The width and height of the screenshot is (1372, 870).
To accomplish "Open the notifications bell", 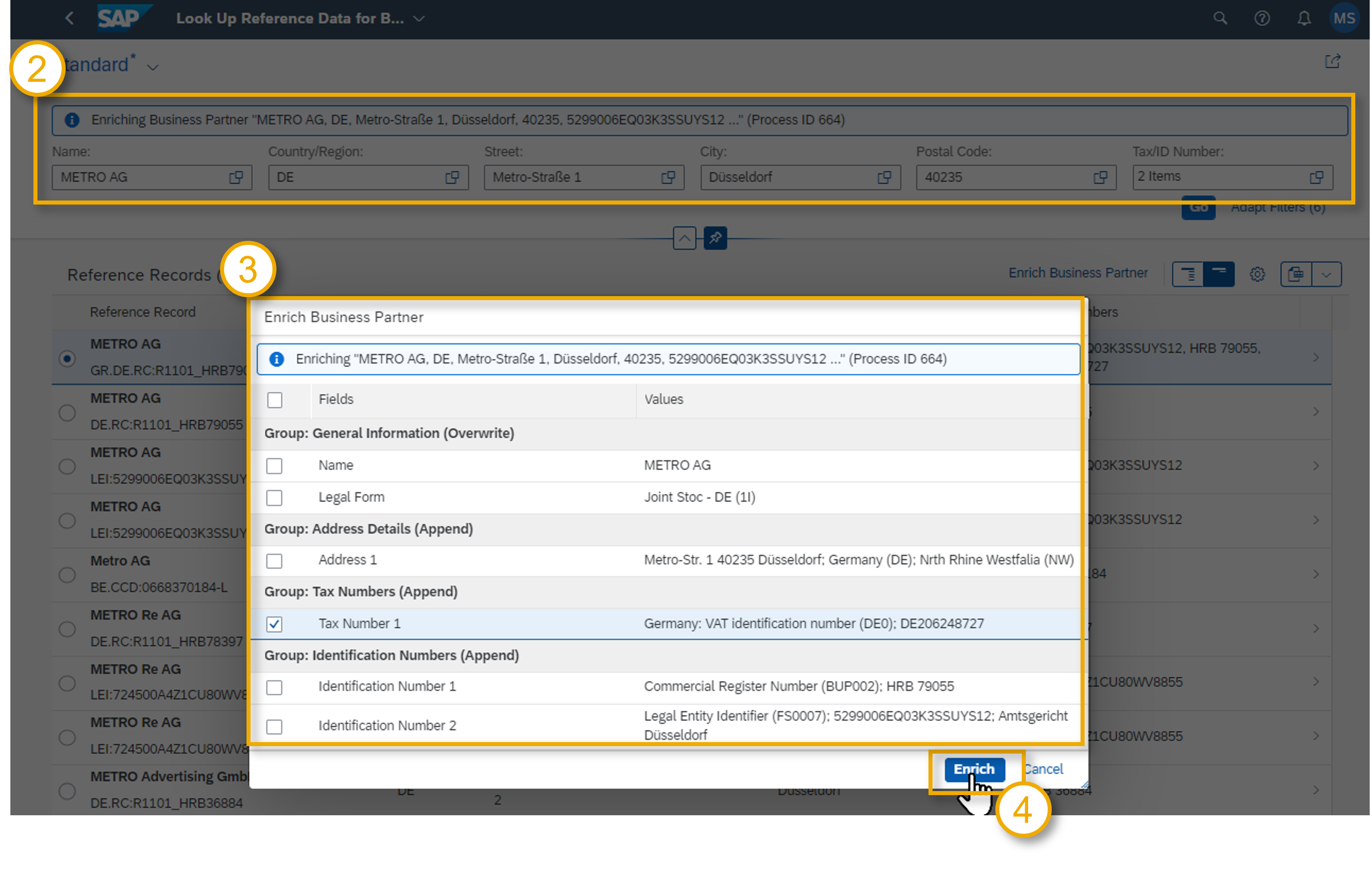I will (1303, 18).
